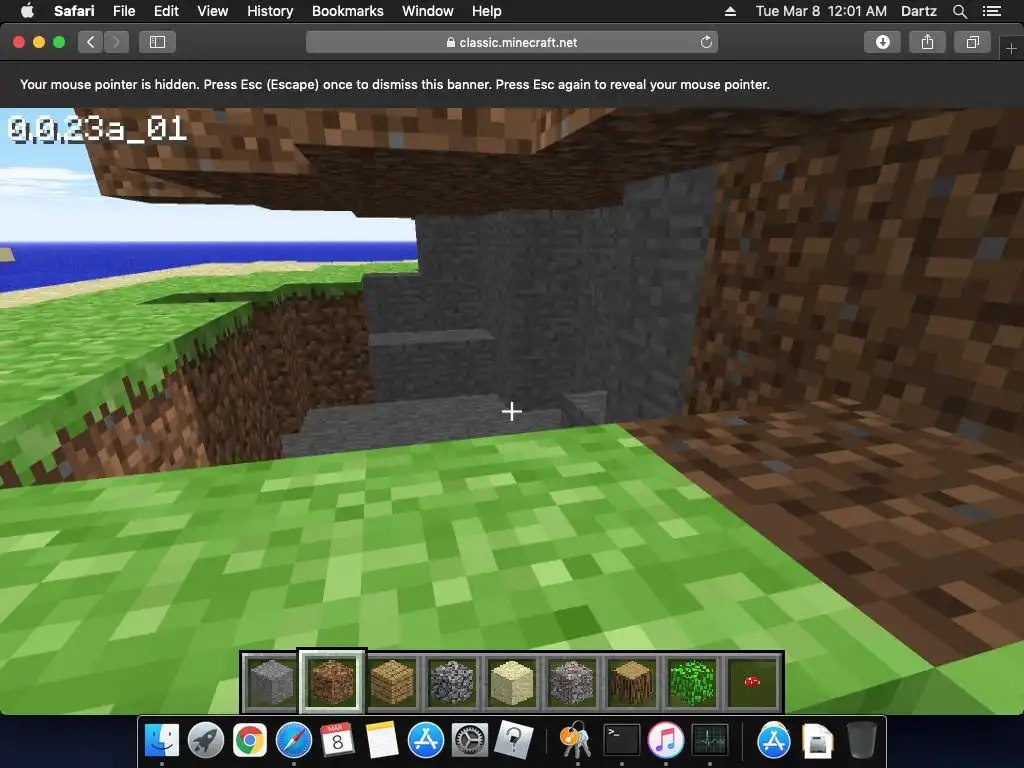Open the Window menu
Screen dimensions: 1024x768
click(428, 11)
